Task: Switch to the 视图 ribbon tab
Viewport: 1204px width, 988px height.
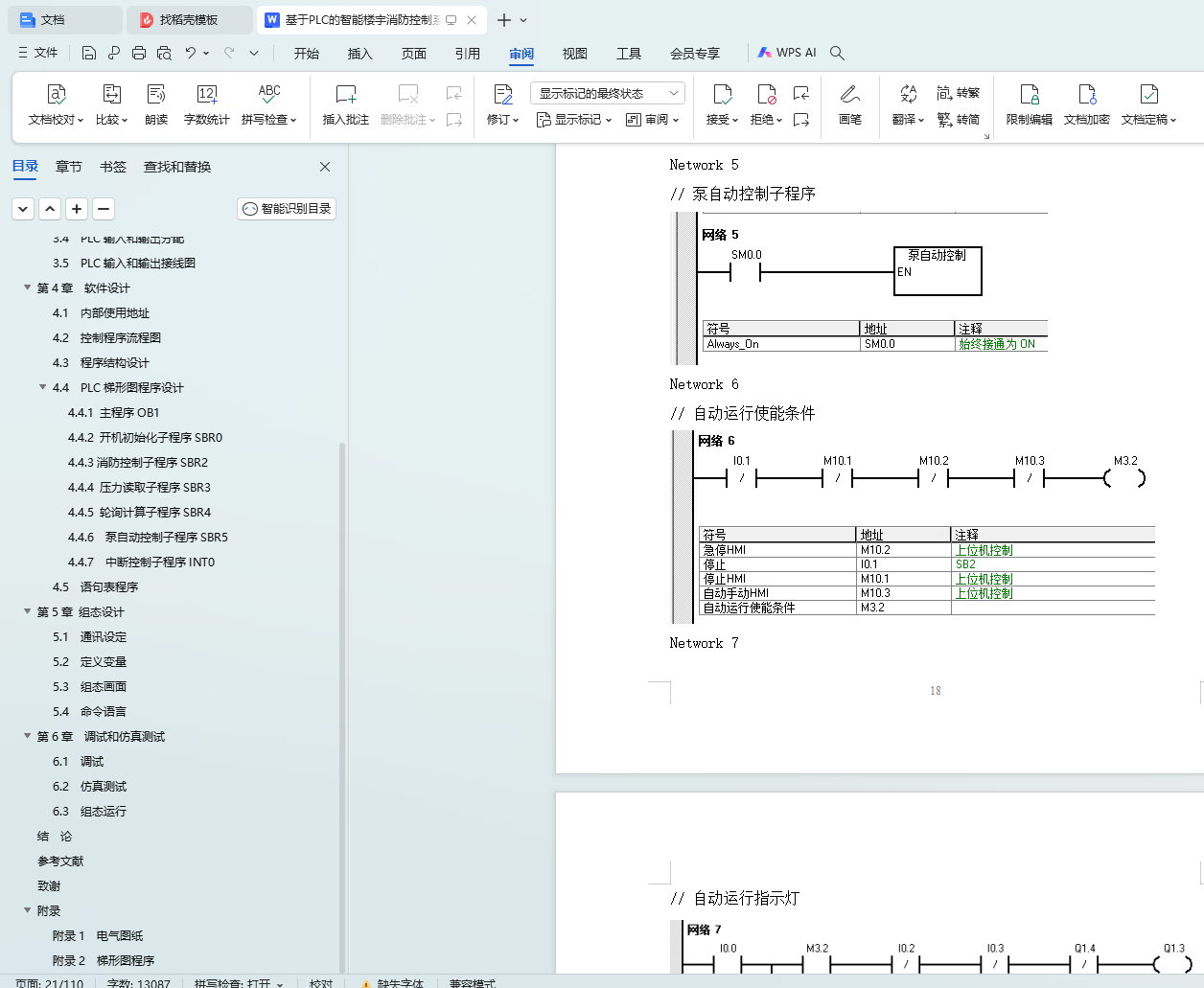Action: 575,54
